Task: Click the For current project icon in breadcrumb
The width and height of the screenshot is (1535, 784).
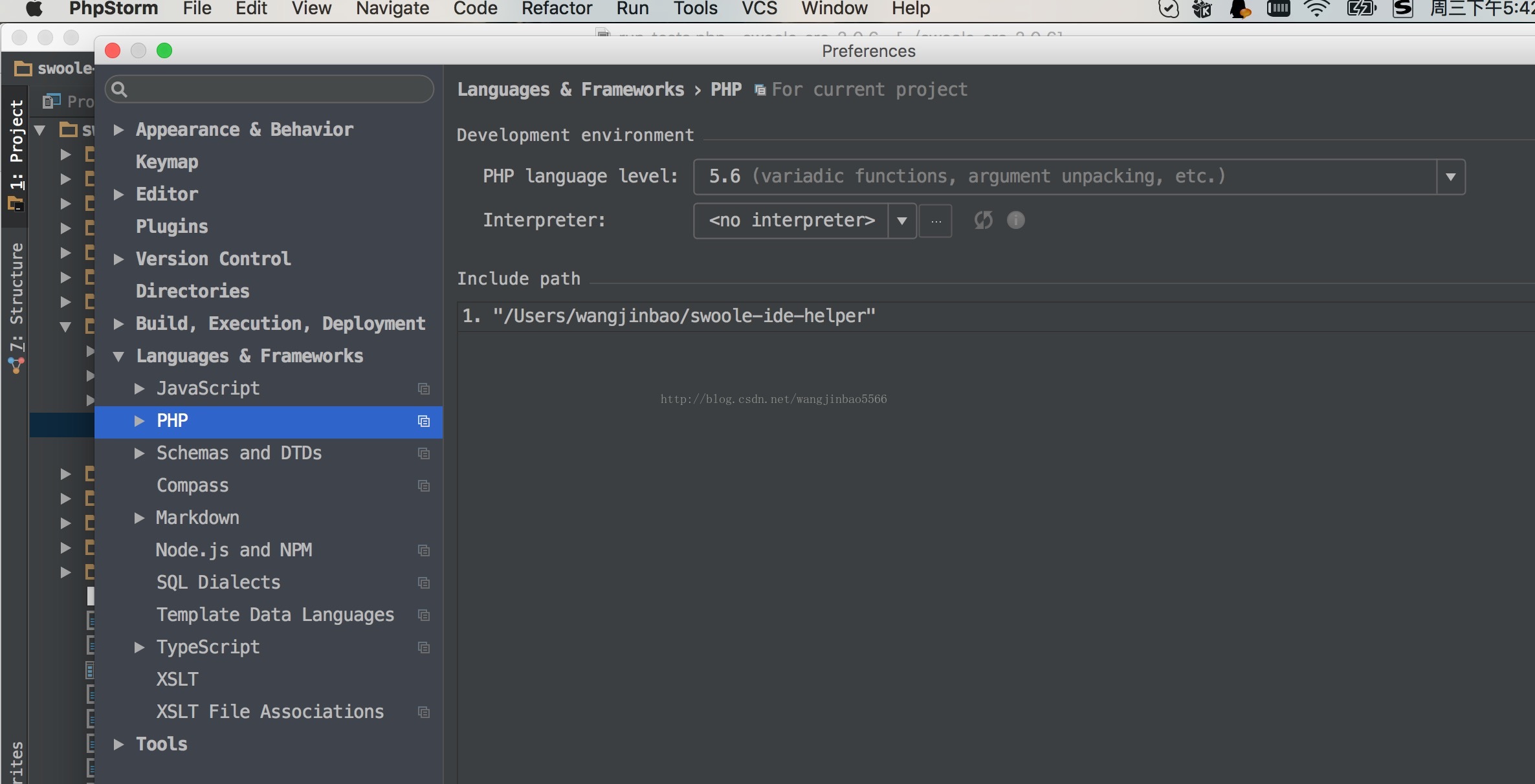Action: 760,90
